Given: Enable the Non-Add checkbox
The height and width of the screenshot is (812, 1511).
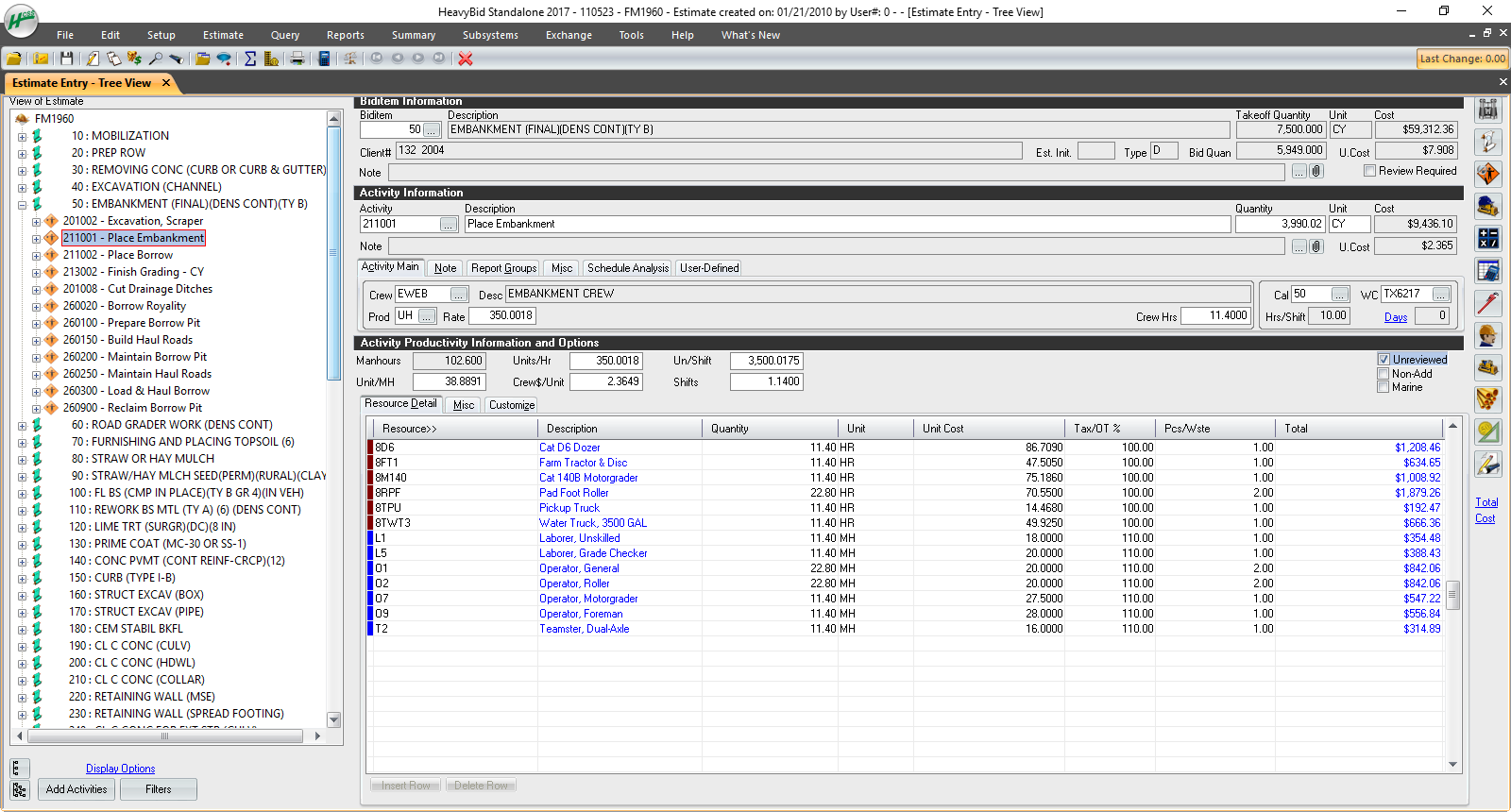Looking at the screenshot, I should pyautogui.click(x=1384, y=374).
